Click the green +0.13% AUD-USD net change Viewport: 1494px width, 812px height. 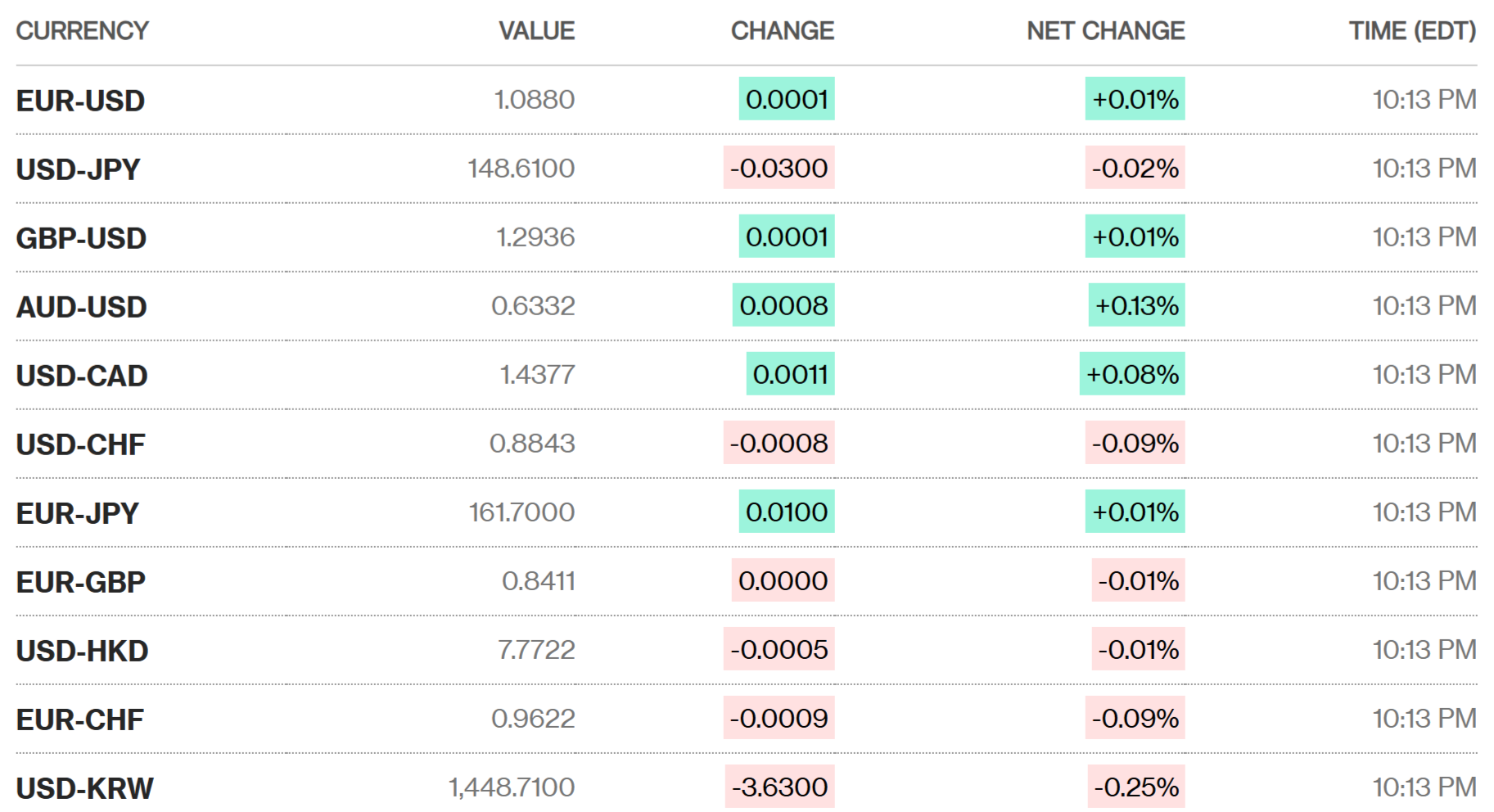(1136, 305)
